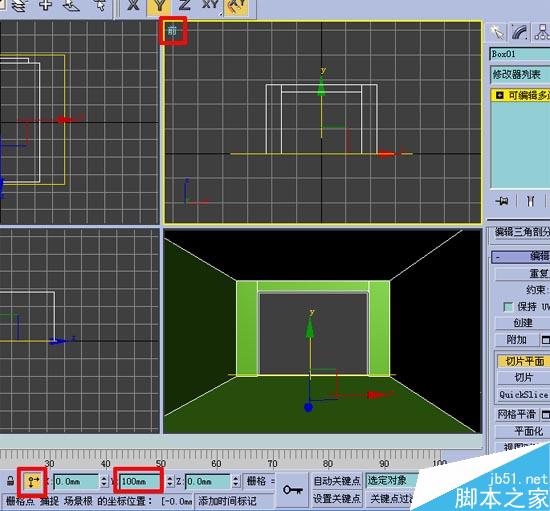550x511 pixels.
Task: Toggle absolute/offset transform type-in mode
Action: click(x=33, y=481)
